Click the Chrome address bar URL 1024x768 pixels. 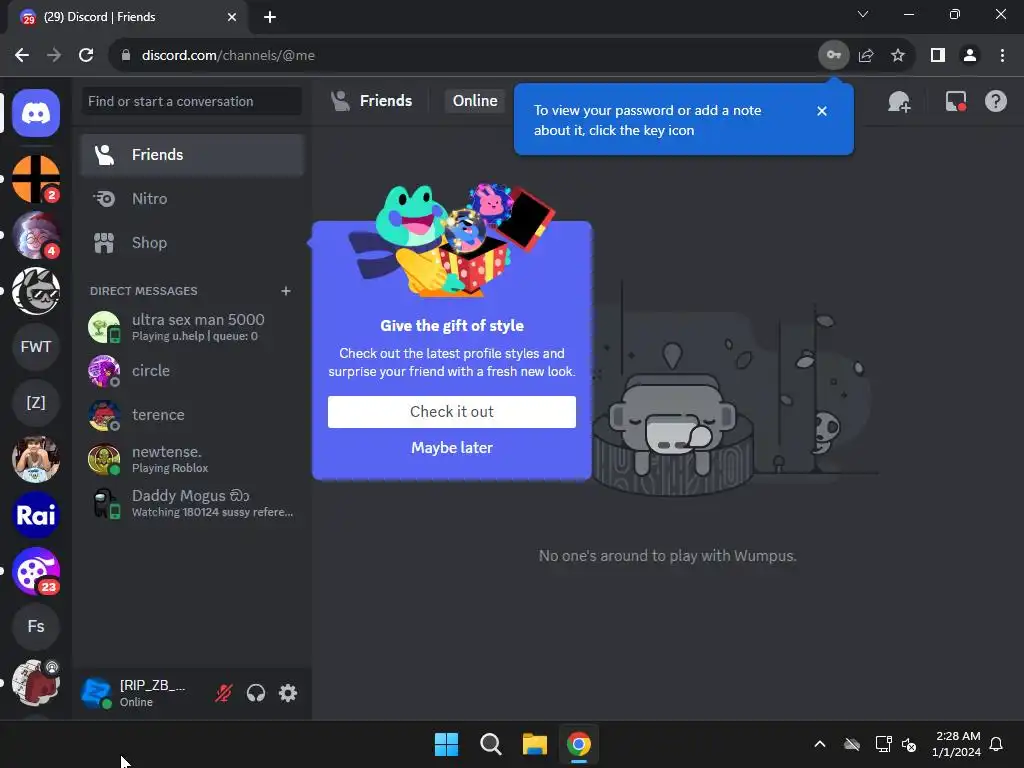click(228, 56)
